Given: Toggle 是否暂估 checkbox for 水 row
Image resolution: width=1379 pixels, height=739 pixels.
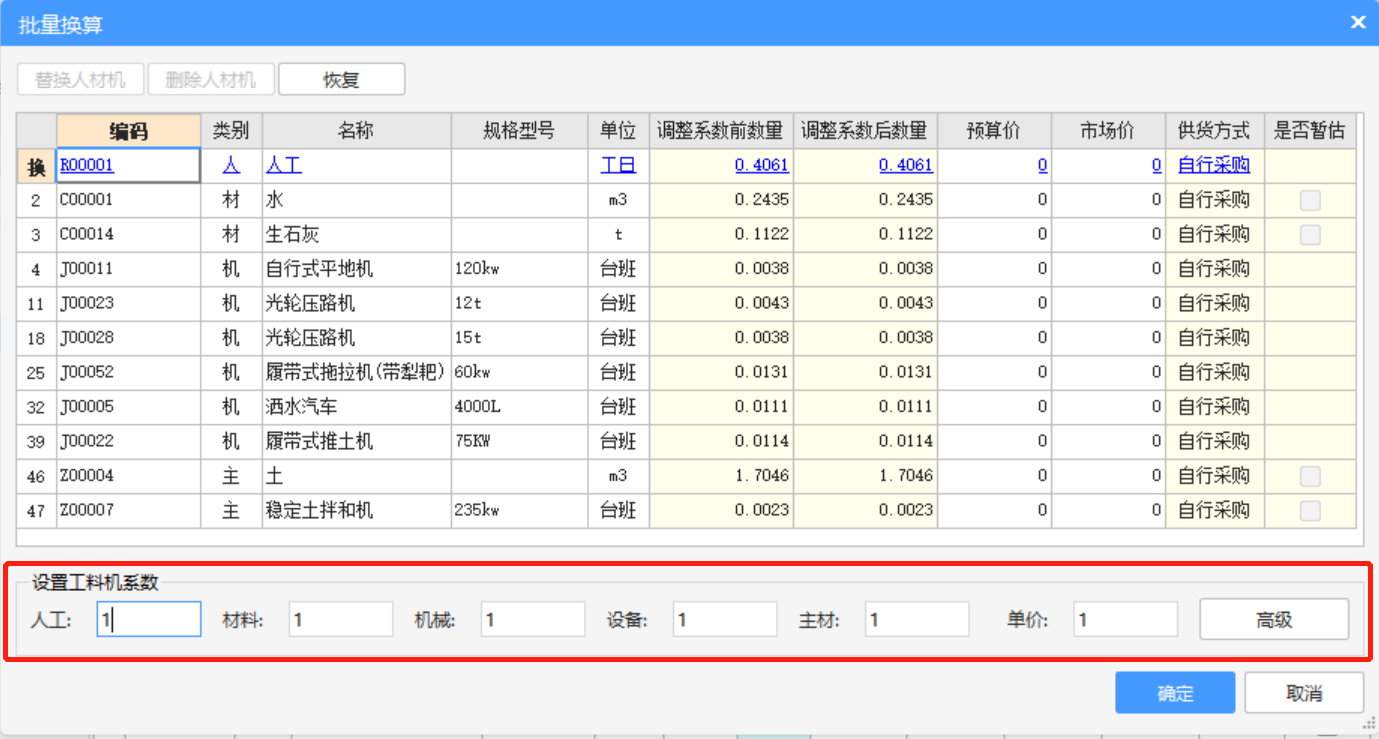Looking at the screenshot, I should click(x=1309, y=200).
